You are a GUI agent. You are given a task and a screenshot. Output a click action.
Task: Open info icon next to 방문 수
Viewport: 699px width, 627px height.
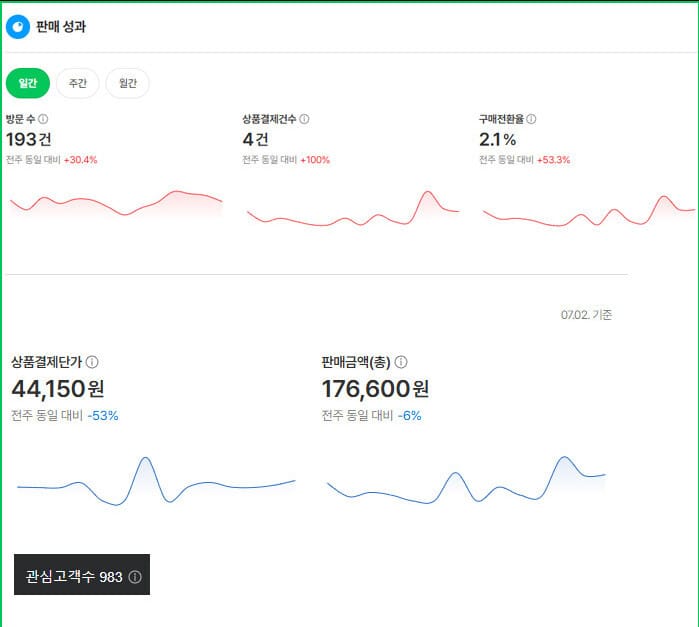coord(43,119)
